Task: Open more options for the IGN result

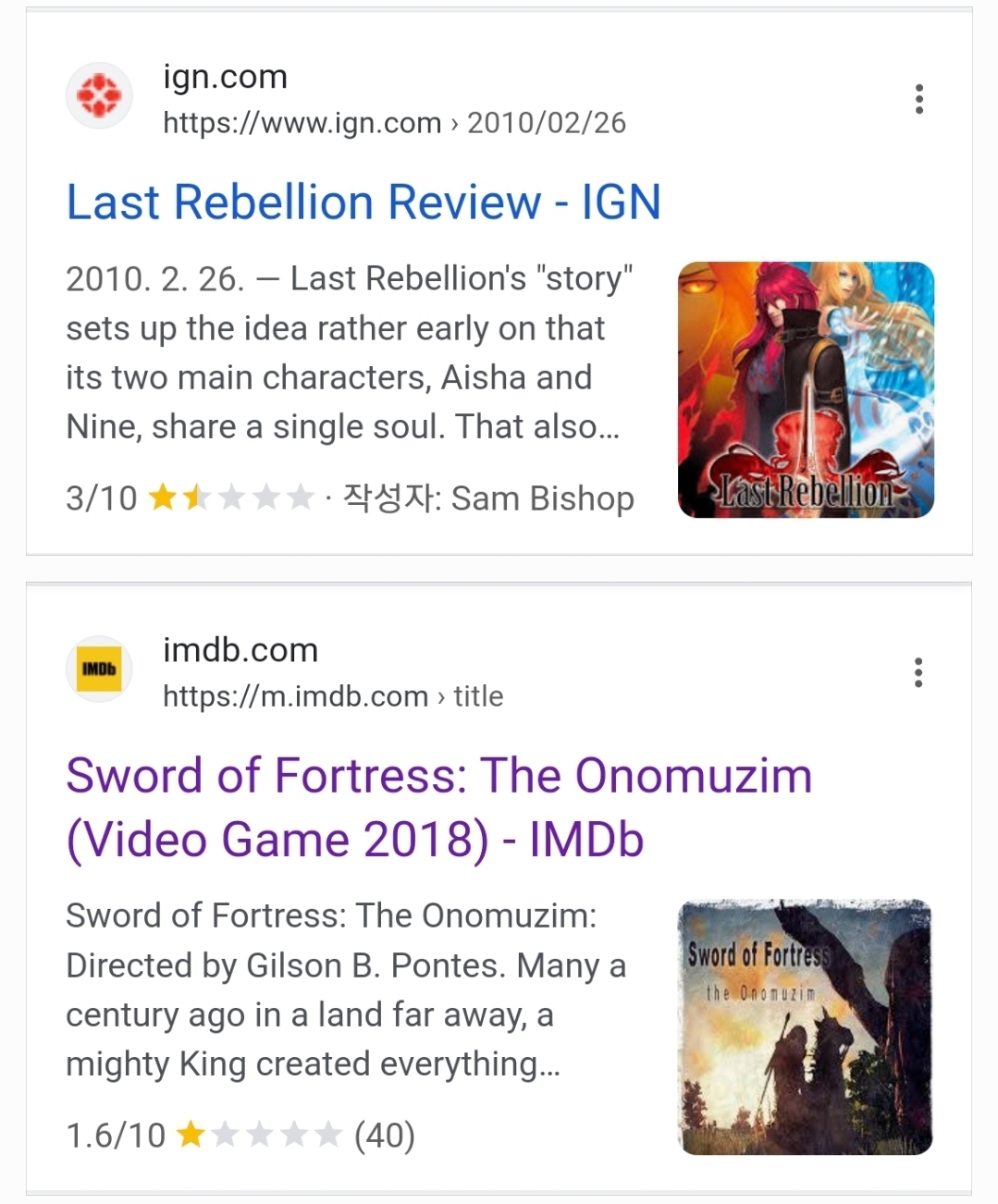Action: [918, 99]
